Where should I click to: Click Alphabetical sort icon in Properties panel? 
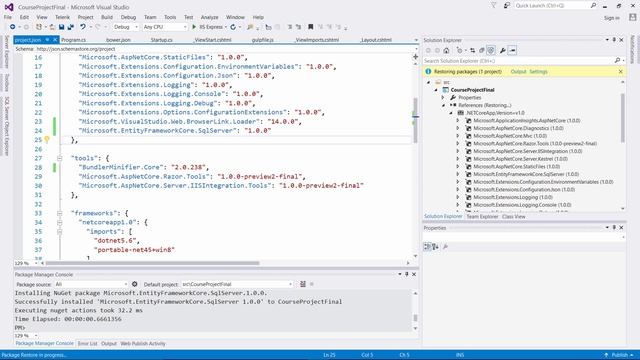point(435,247)
